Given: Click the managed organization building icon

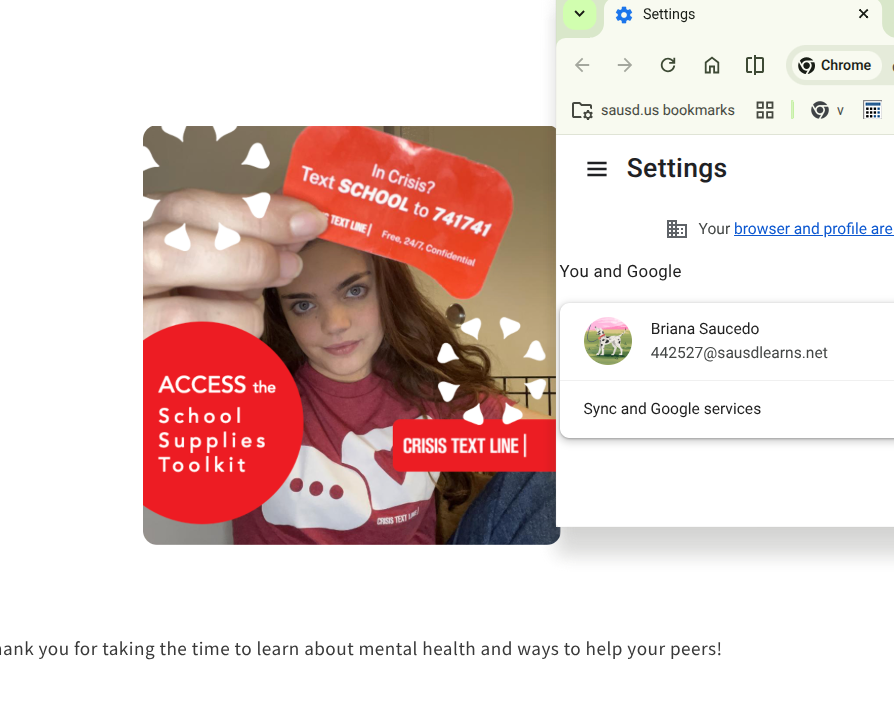Looking at the screenshot, I should pos(677,229).
